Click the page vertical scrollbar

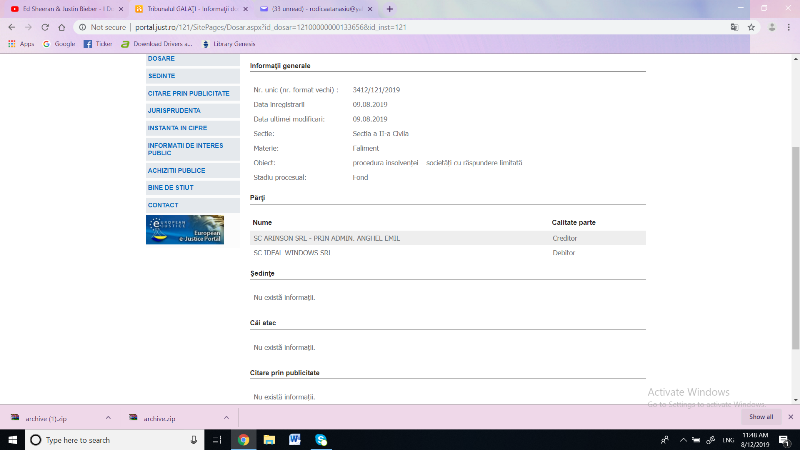pos(795,248)
